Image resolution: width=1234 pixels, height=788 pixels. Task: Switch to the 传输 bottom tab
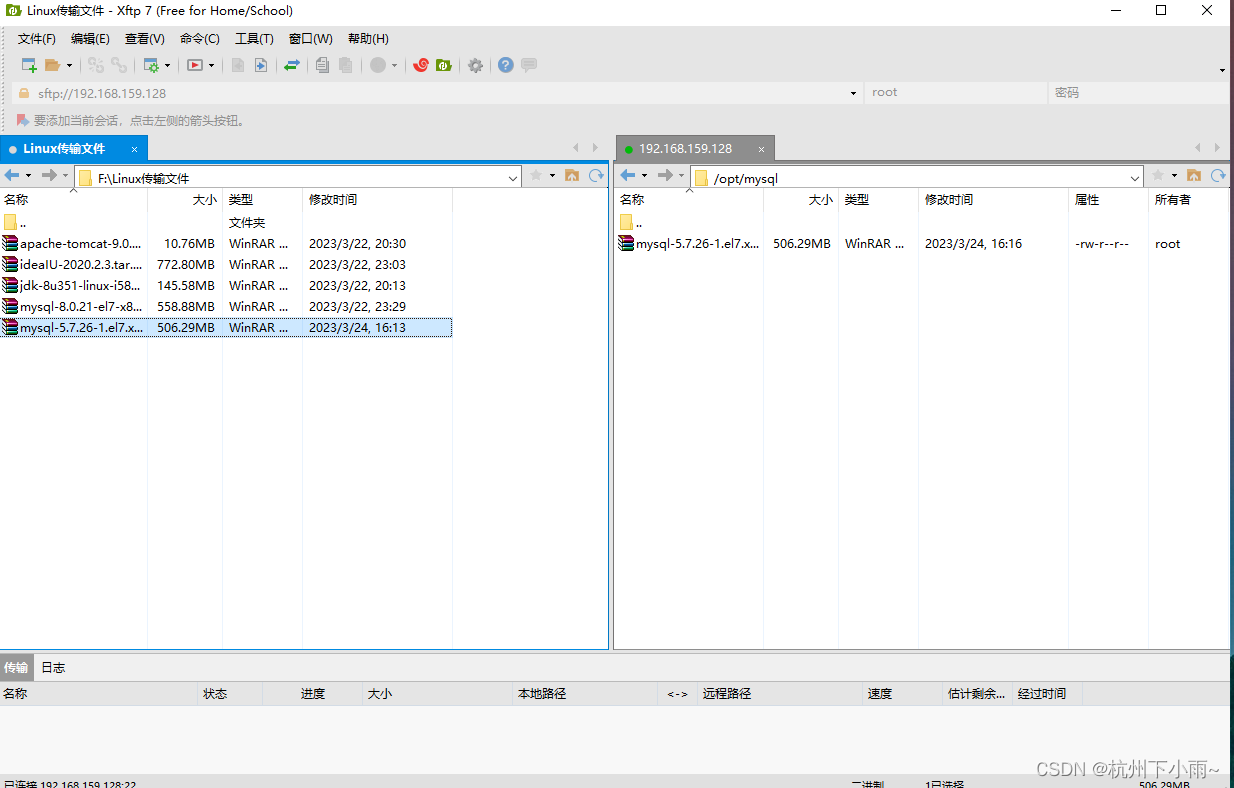(16, 667)
